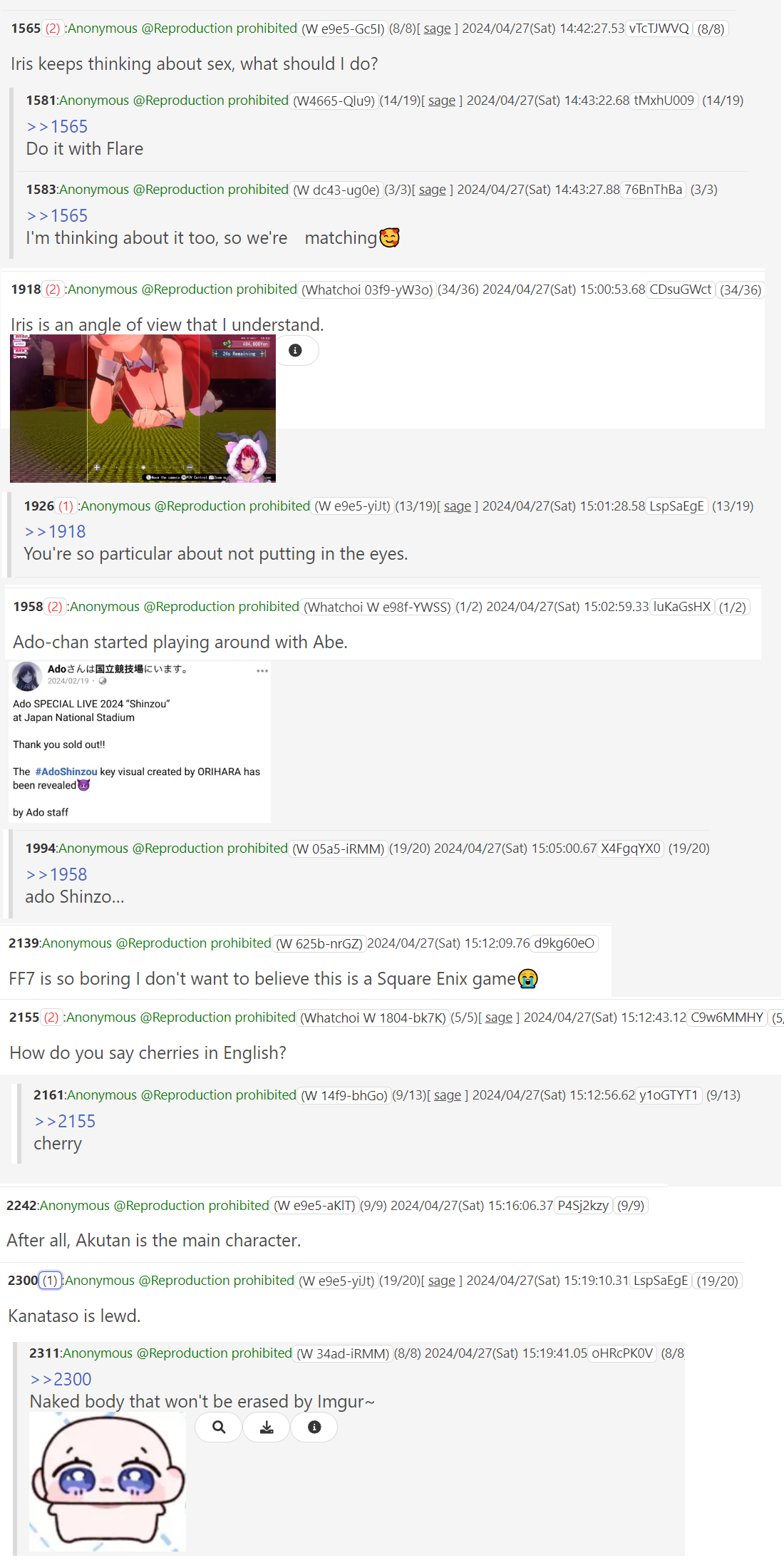Click the ID tag LspSaEgE on post 2300
This screenshot has width=784, height=1563.
click(661, 1281)
